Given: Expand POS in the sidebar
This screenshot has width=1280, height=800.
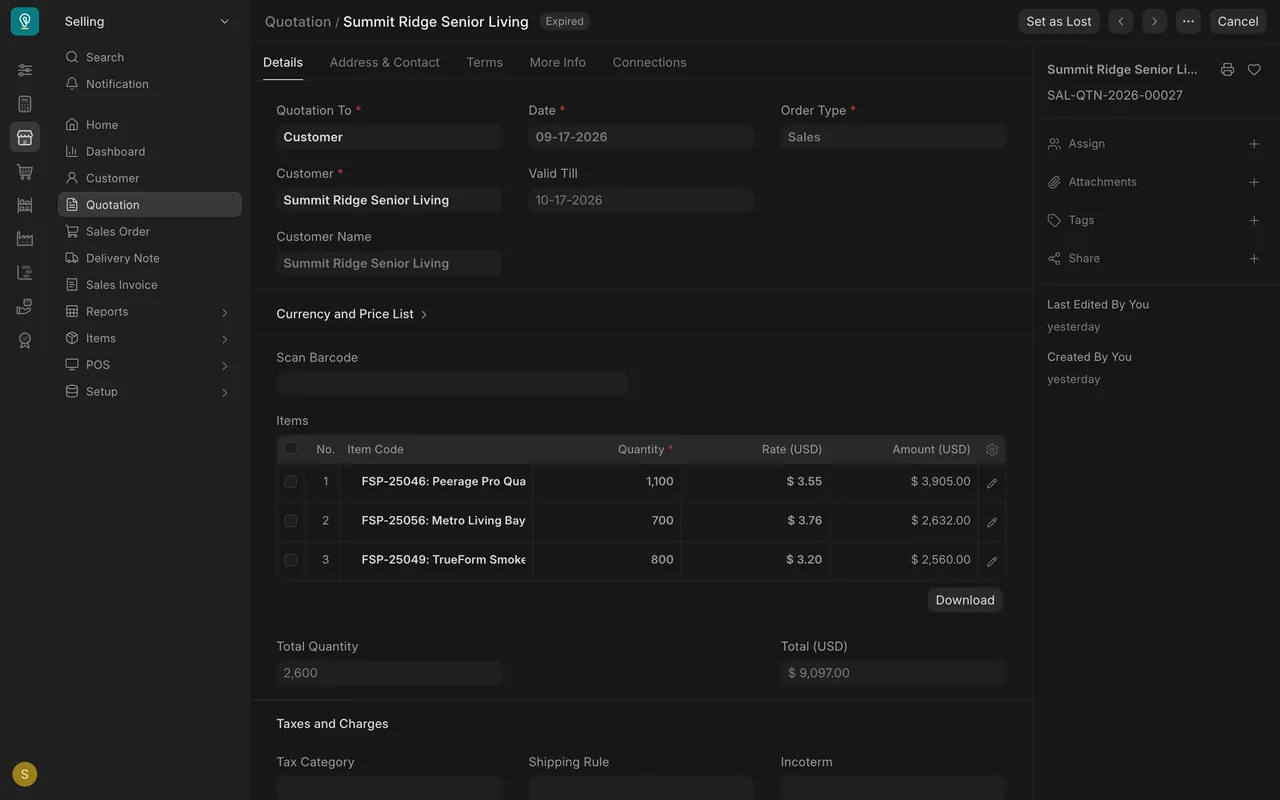Looking at the screenshot, I should [x=150, y=365].
